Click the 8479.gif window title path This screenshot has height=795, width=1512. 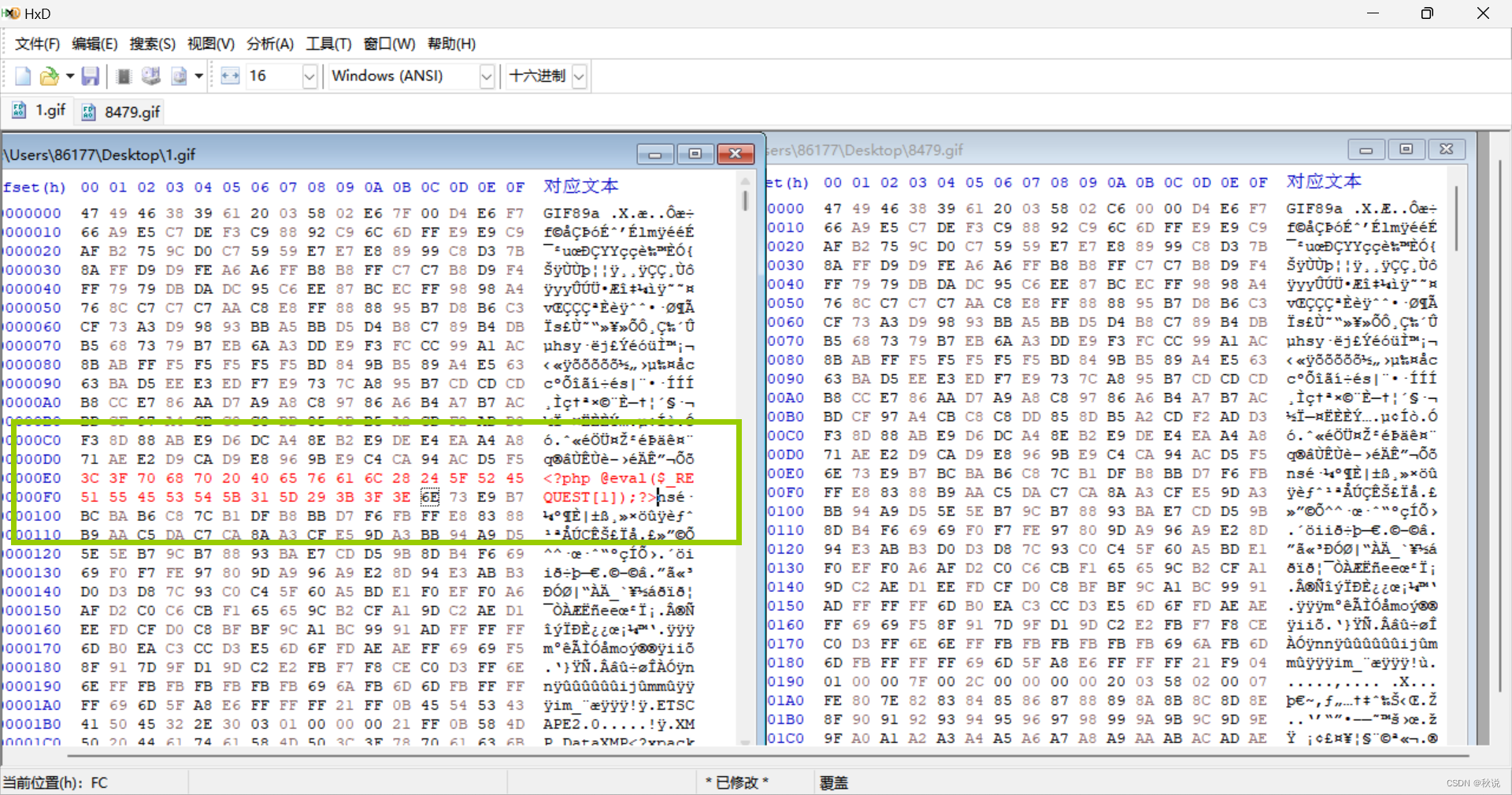click(865, 150)
